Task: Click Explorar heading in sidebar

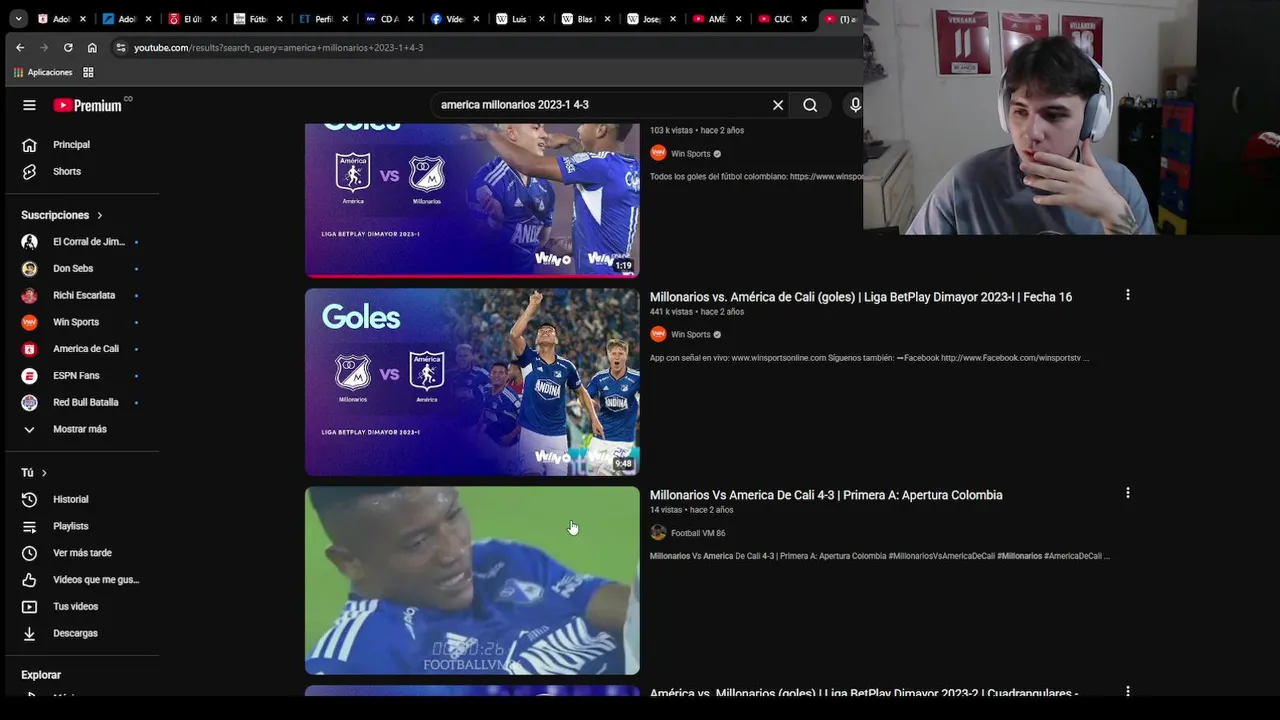Action: click(41, 675)
